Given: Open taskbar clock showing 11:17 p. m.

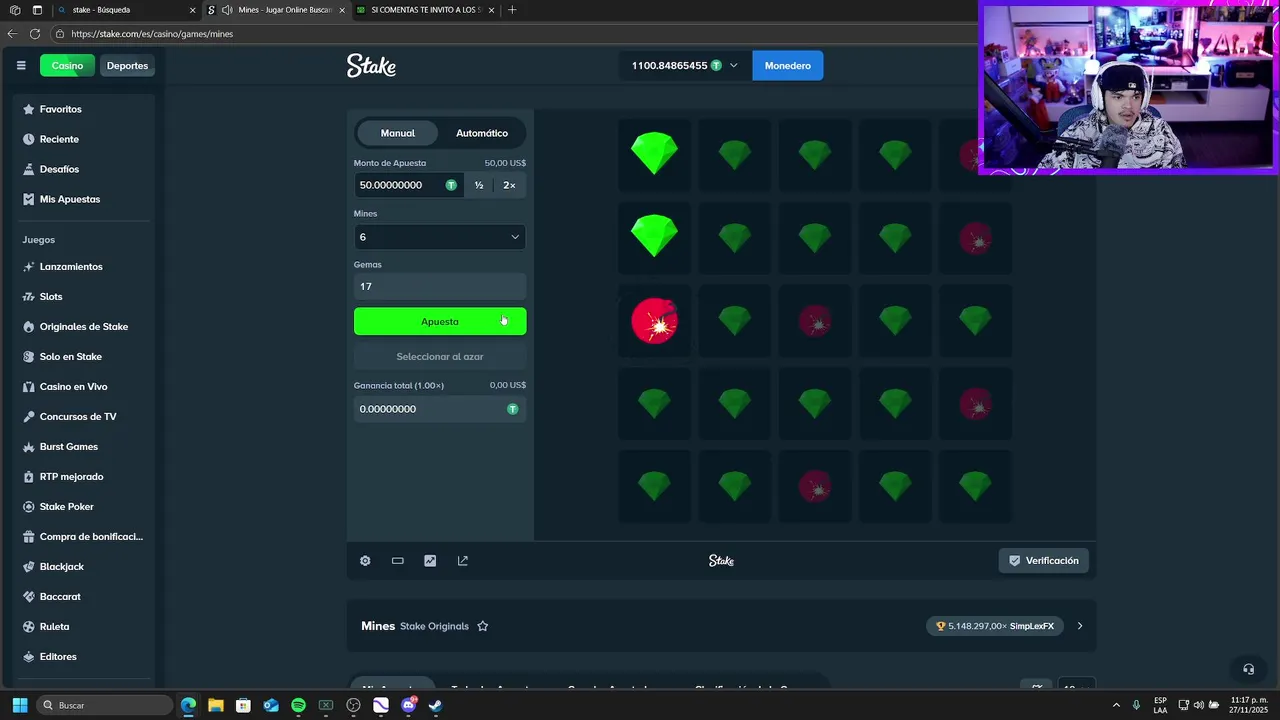Looking at the screenshot, I should pyautogui.click(x=1247, y=705).
